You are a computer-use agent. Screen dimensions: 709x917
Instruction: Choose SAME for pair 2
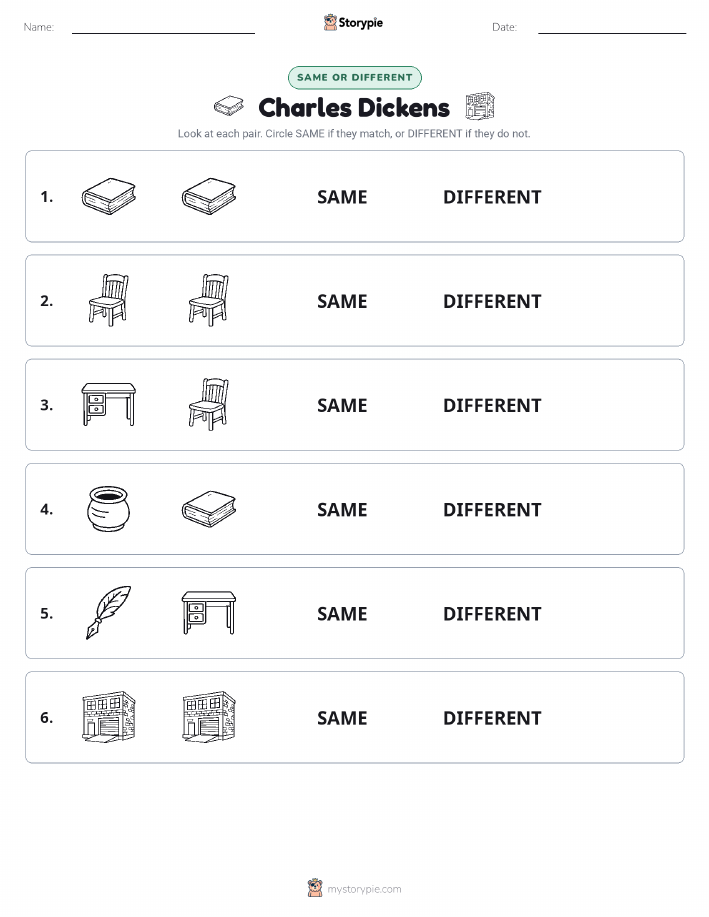point(342,301)
